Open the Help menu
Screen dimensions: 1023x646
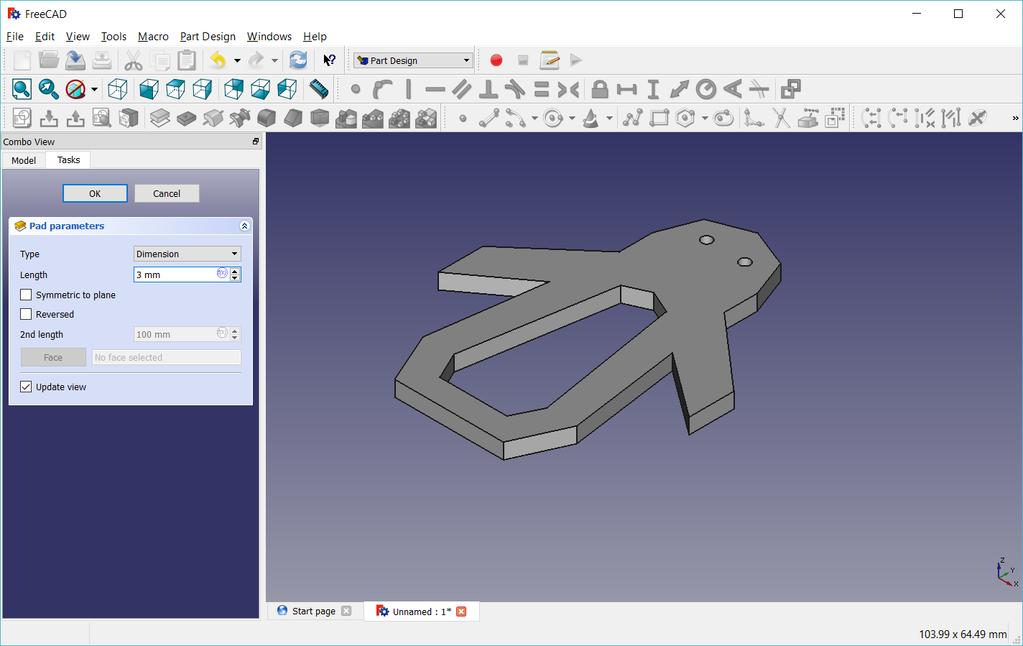[x=314, y=37]
